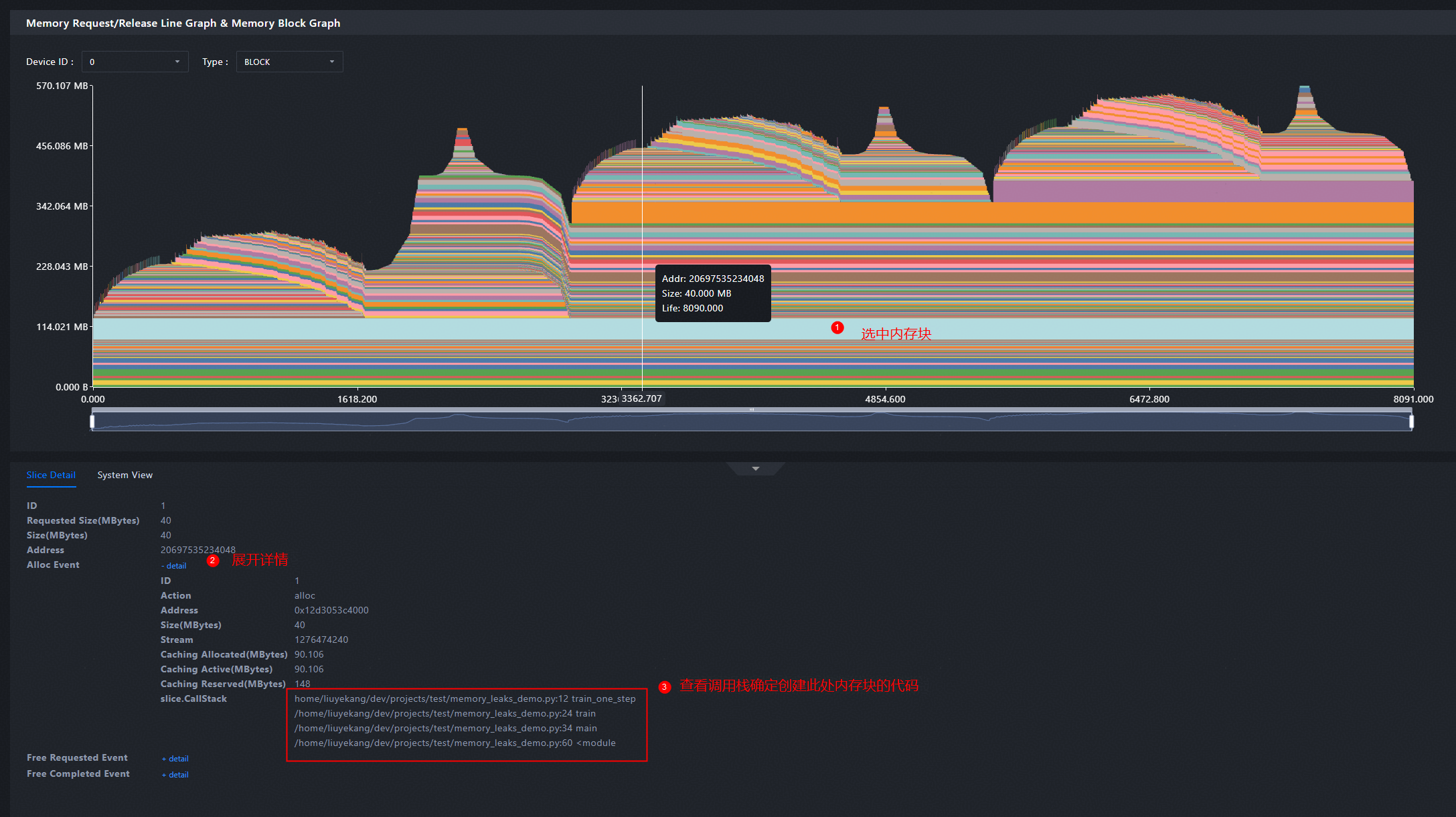The height and width of the screenshot is (817, 1456).
Task: Collapse the bottom detail panel arrow
Action: (755, 468)
